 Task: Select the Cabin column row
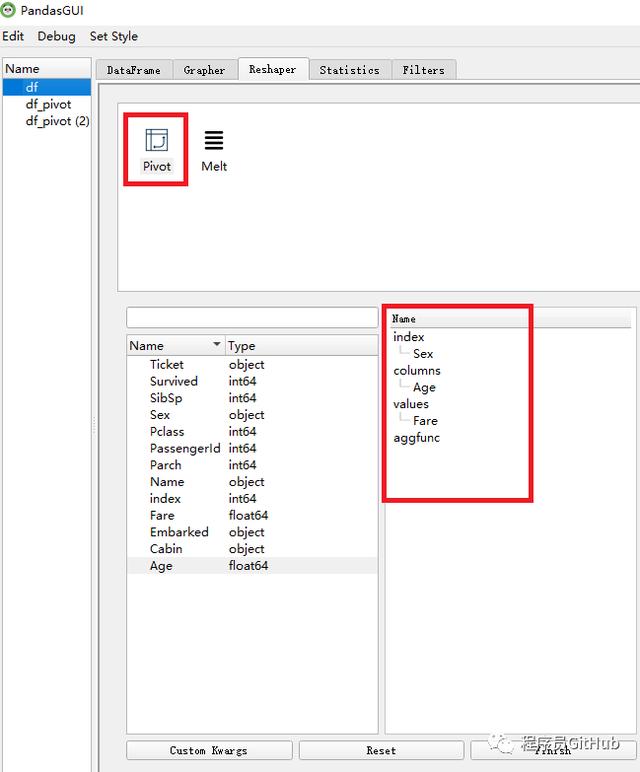click(252, 549)
